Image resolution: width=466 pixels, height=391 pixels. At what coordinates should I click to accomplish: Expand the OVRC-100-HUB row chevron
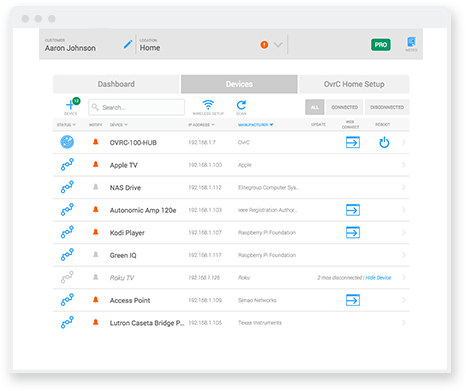tap(404, 142)
